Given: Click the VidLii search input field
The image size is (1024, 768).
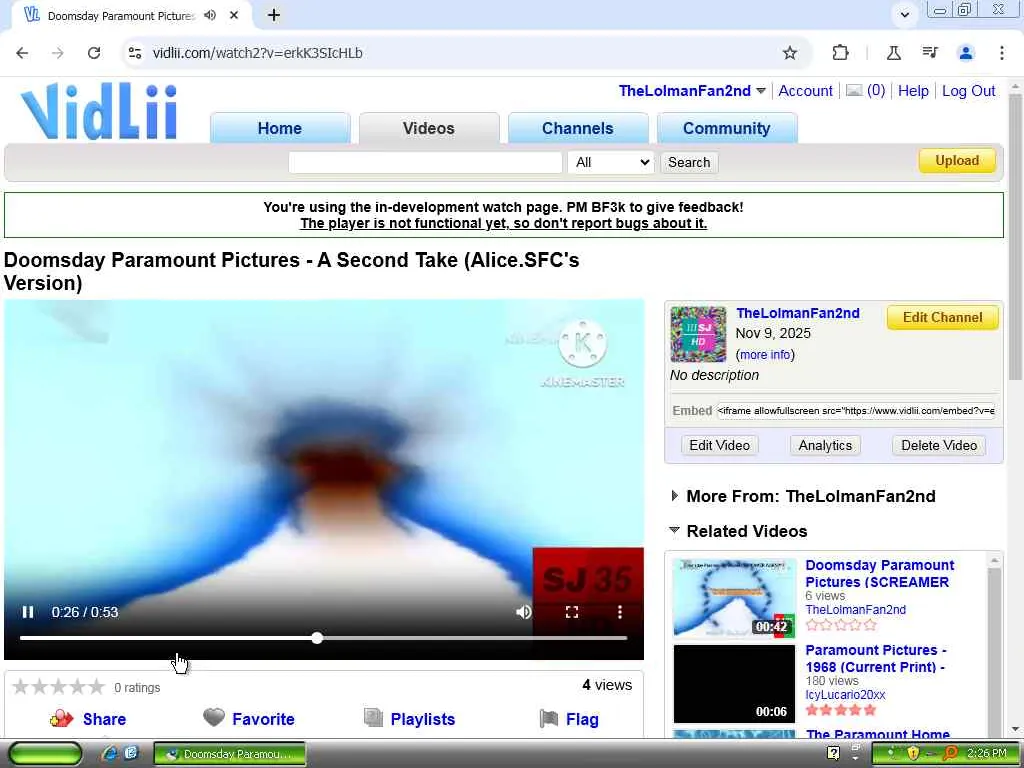Looking at the screenshot, I should [425, 163].
